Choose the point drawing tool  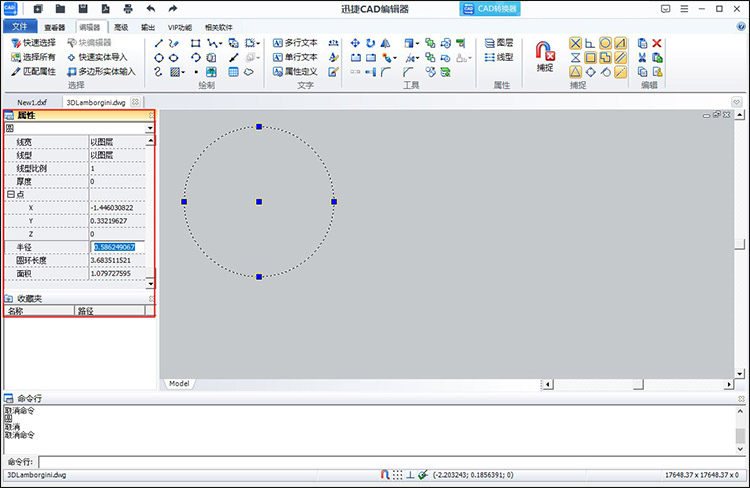(x=196, y=72)
